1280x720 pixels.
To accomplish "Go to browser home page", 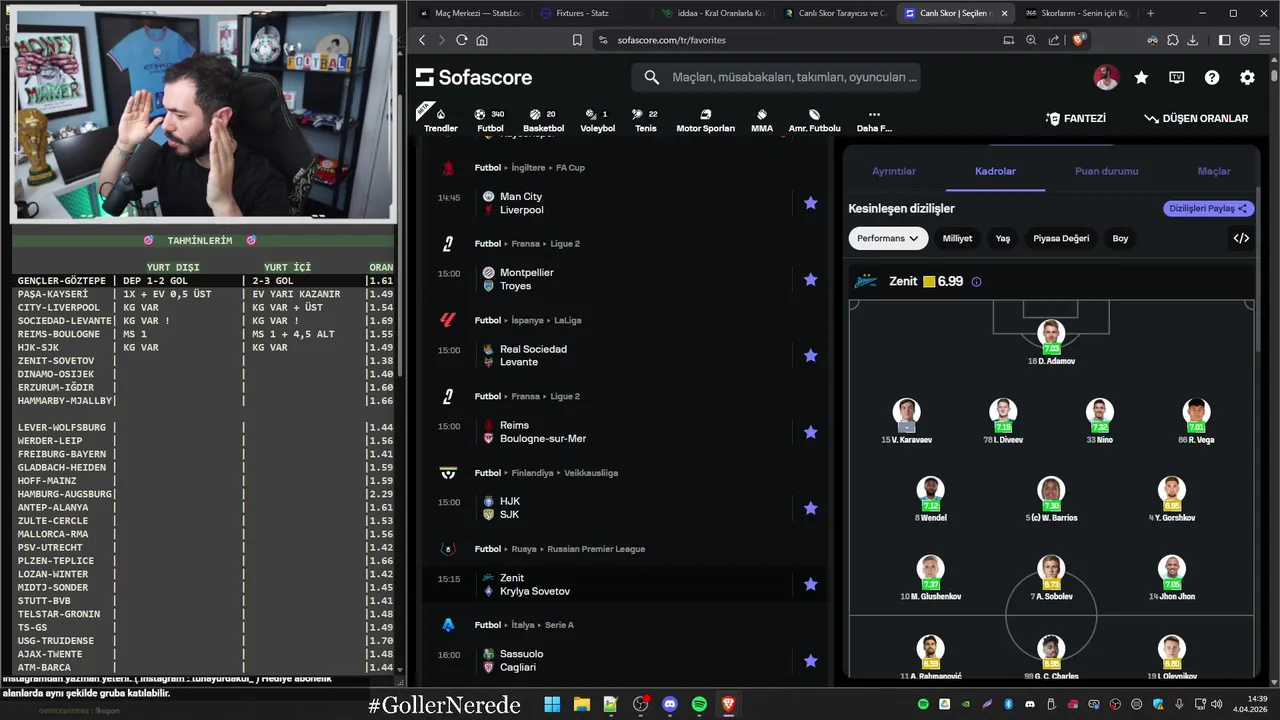I will pos(482,40).
